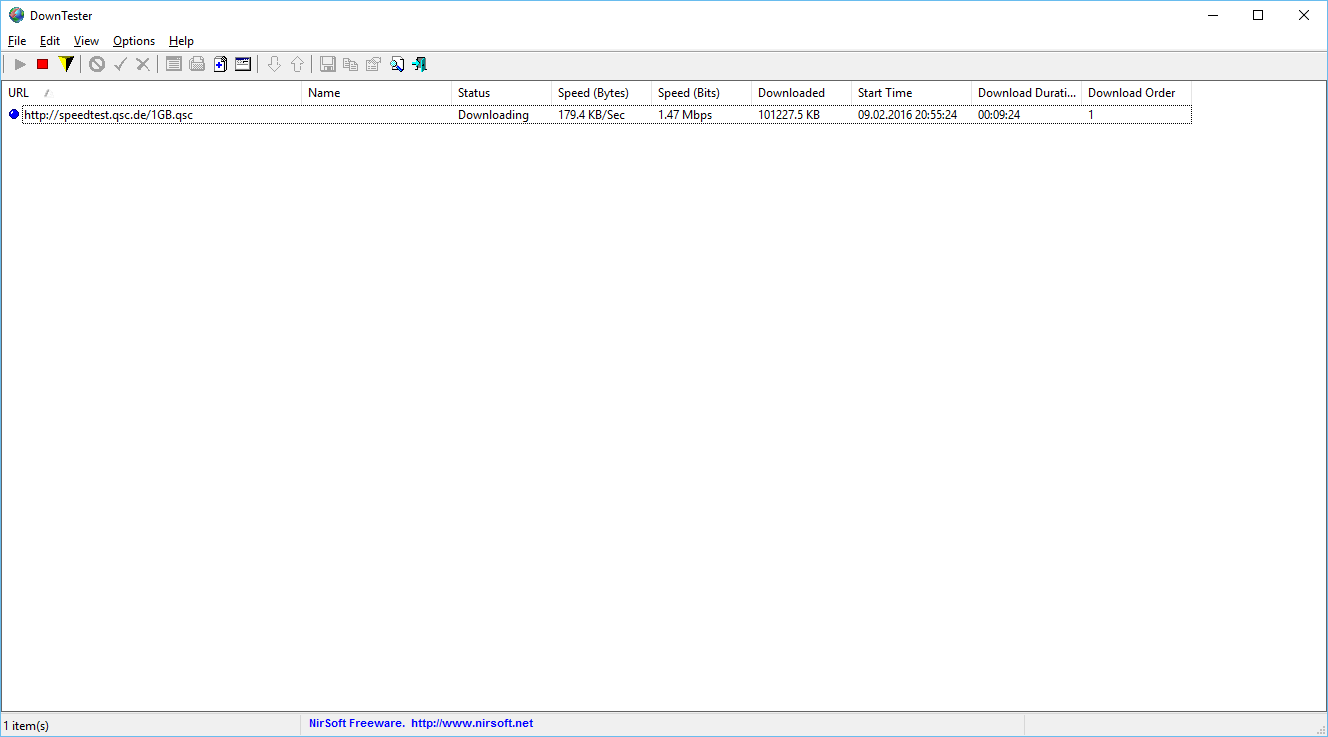Open the add new URL icon
The image size is (1328, 737).
220,64
